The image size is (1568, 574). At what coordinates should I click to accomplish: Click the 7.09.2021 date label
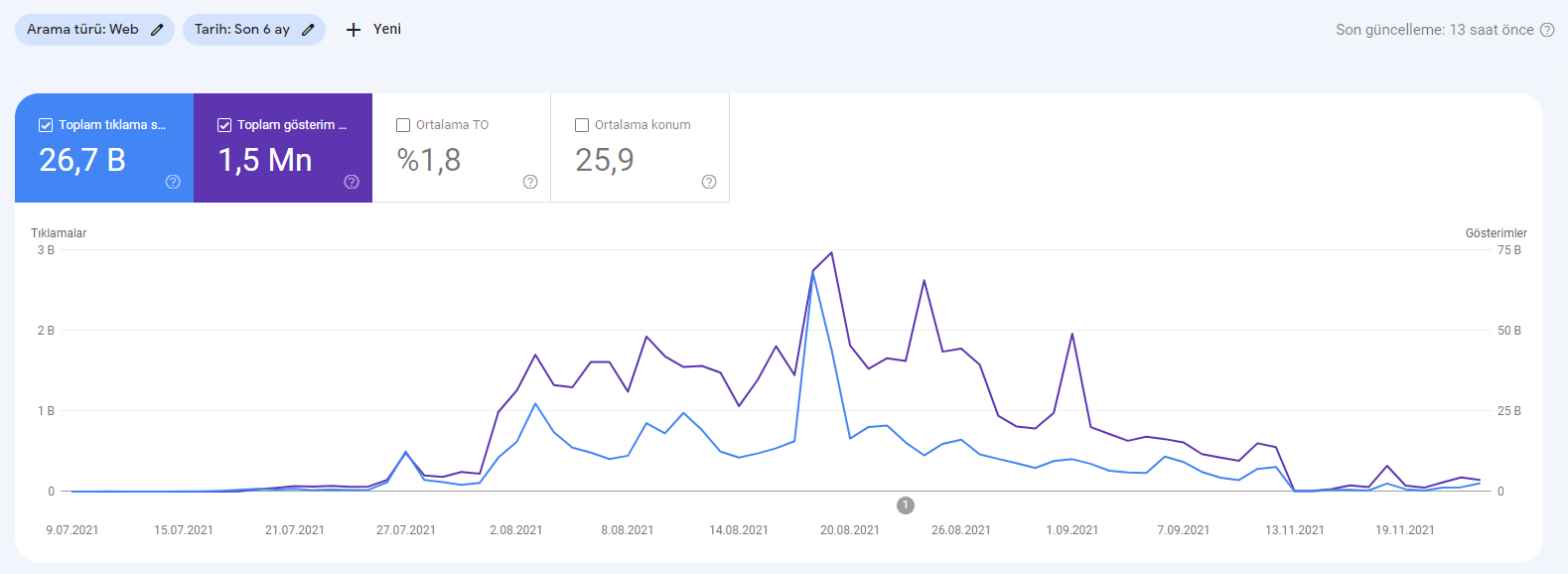pos(1184,530)
